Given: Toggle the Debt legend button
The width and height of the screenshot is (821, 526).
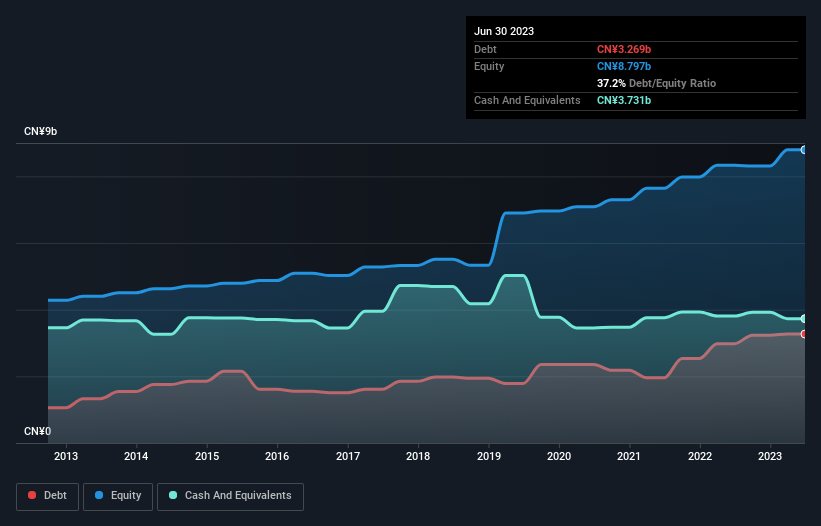Looking at the screenshot, I should (48, 496).
